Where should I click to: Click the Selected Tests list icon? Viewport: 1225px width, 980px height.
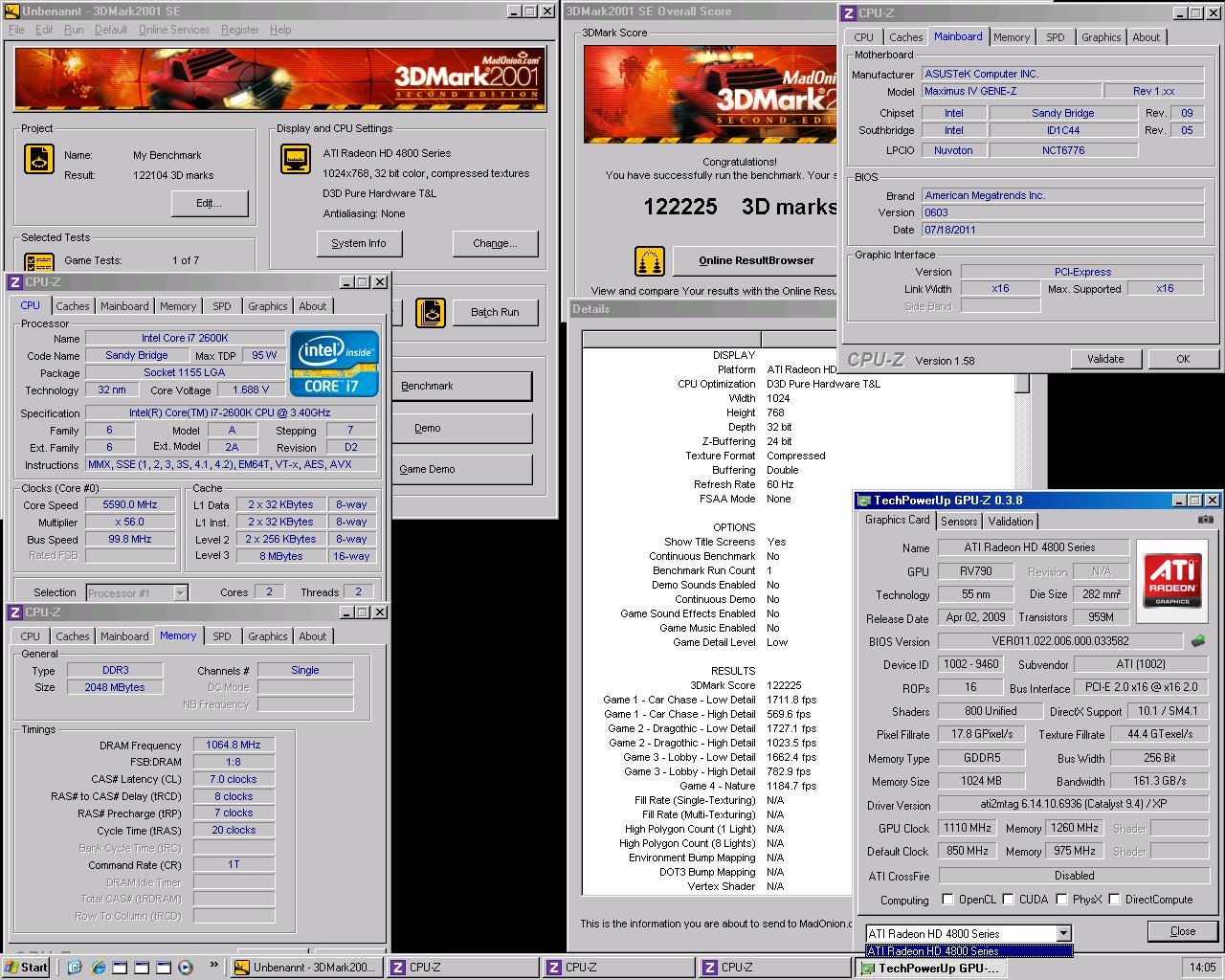pos(39,262)
